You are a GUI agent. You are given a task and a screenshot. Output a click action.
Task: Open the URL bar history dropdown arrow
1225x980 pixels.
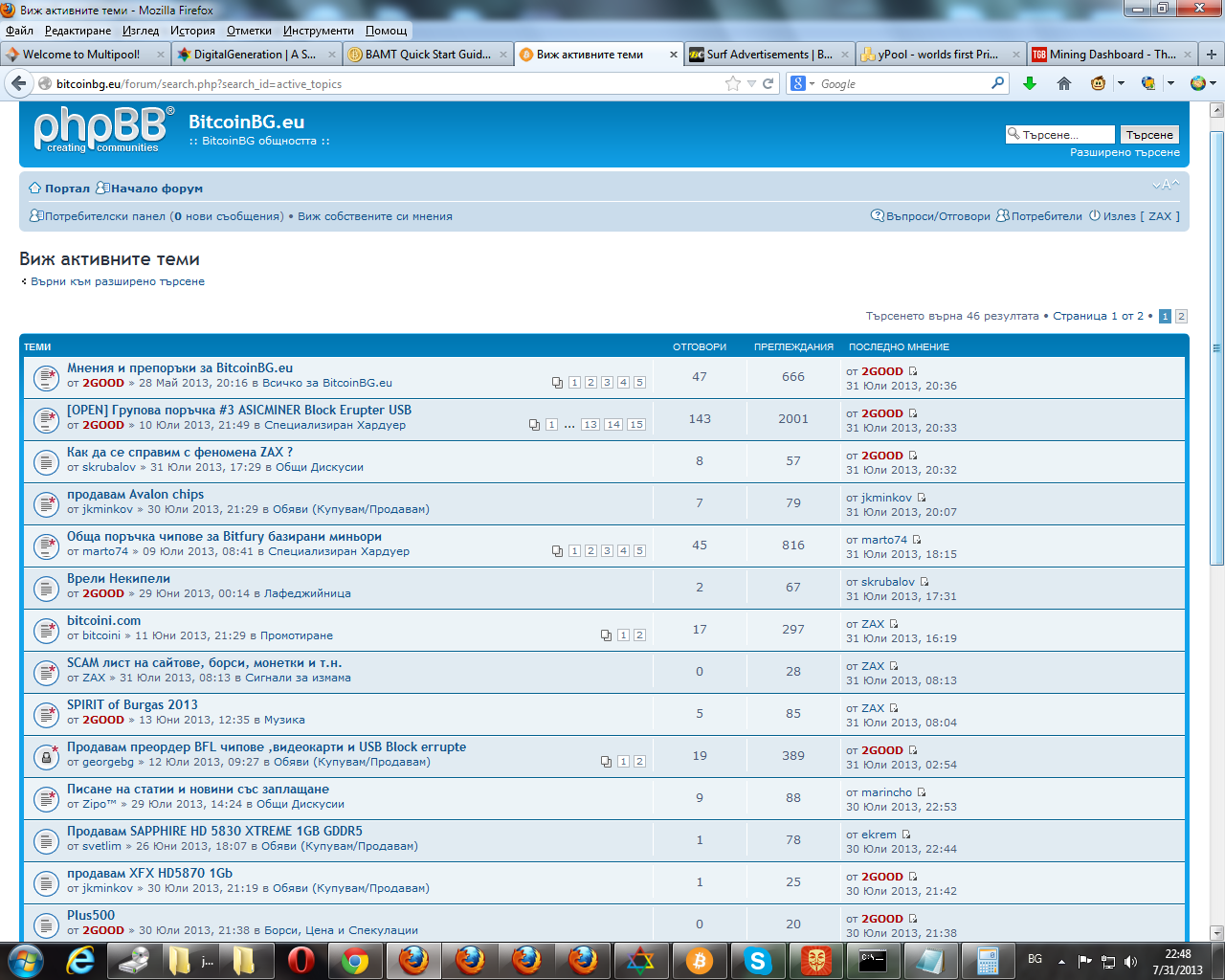(x=751, y=83)
